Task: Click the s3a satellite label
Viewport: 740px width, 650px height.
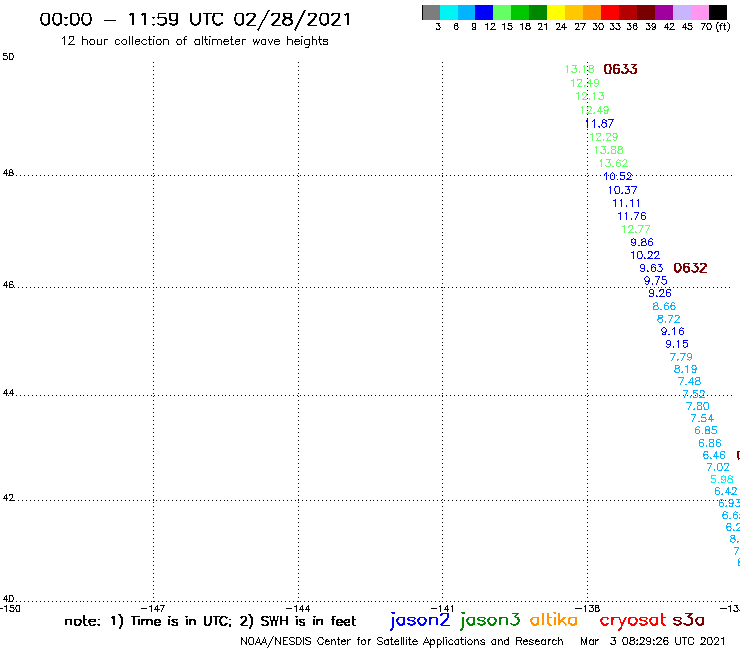Action: coord(688,620)
